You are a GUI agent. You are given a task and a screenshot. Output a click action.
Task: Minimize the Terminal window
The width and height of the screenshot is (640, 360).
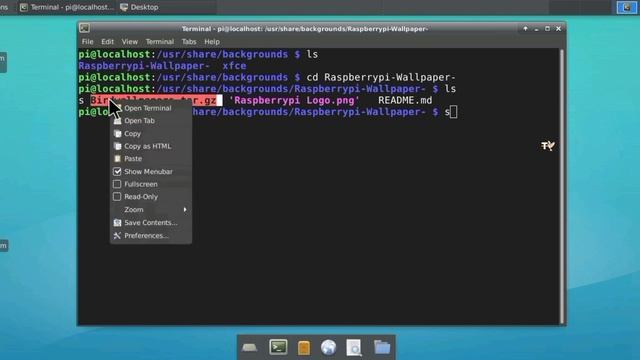(536, 29)
